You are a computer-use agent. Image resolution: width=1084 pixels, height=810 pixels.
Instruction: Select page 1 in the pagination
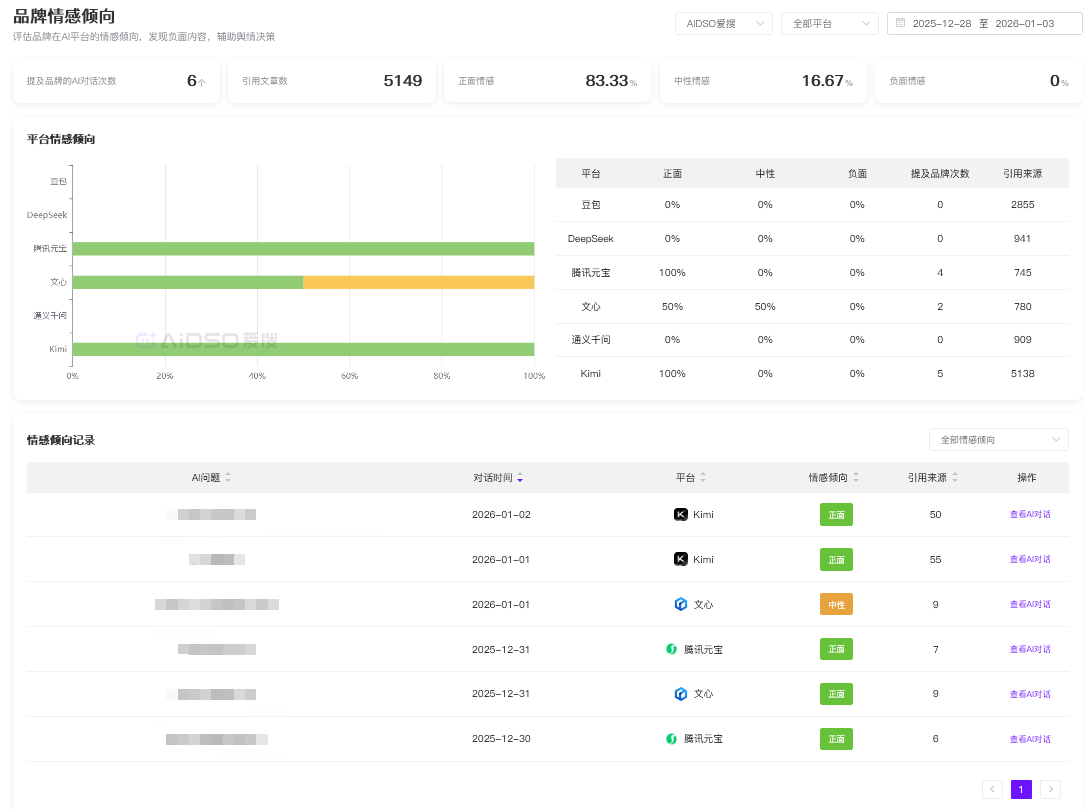(x=1021, y=789)
